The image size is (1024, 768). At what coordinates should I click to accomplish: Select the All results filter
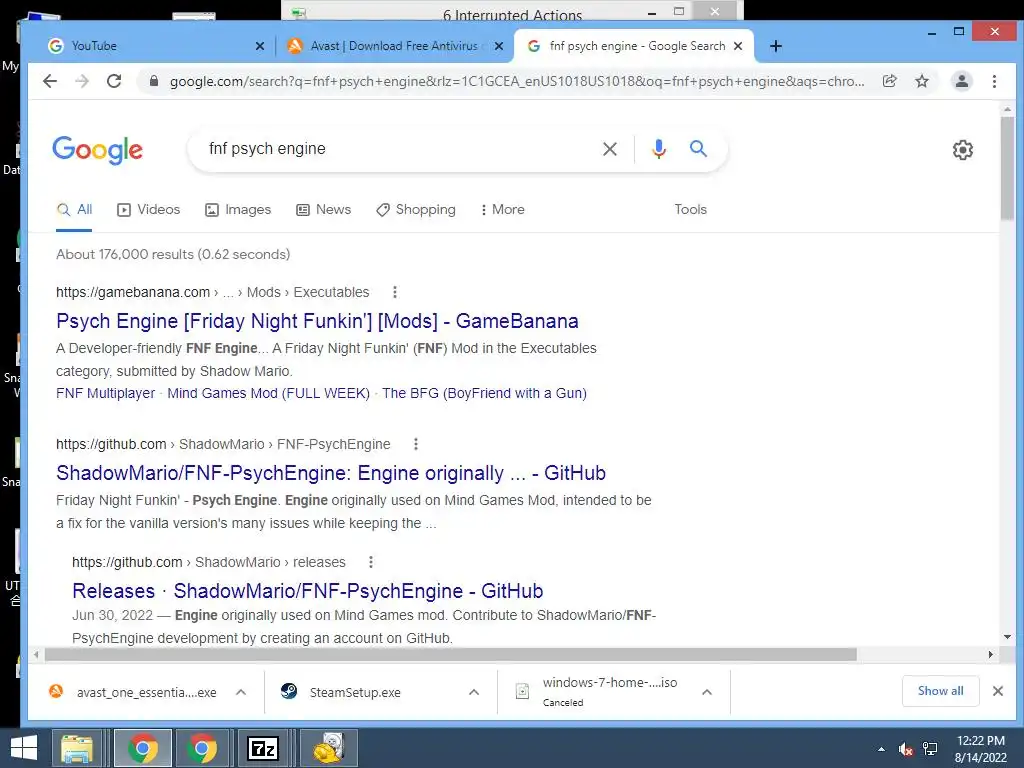74,210
